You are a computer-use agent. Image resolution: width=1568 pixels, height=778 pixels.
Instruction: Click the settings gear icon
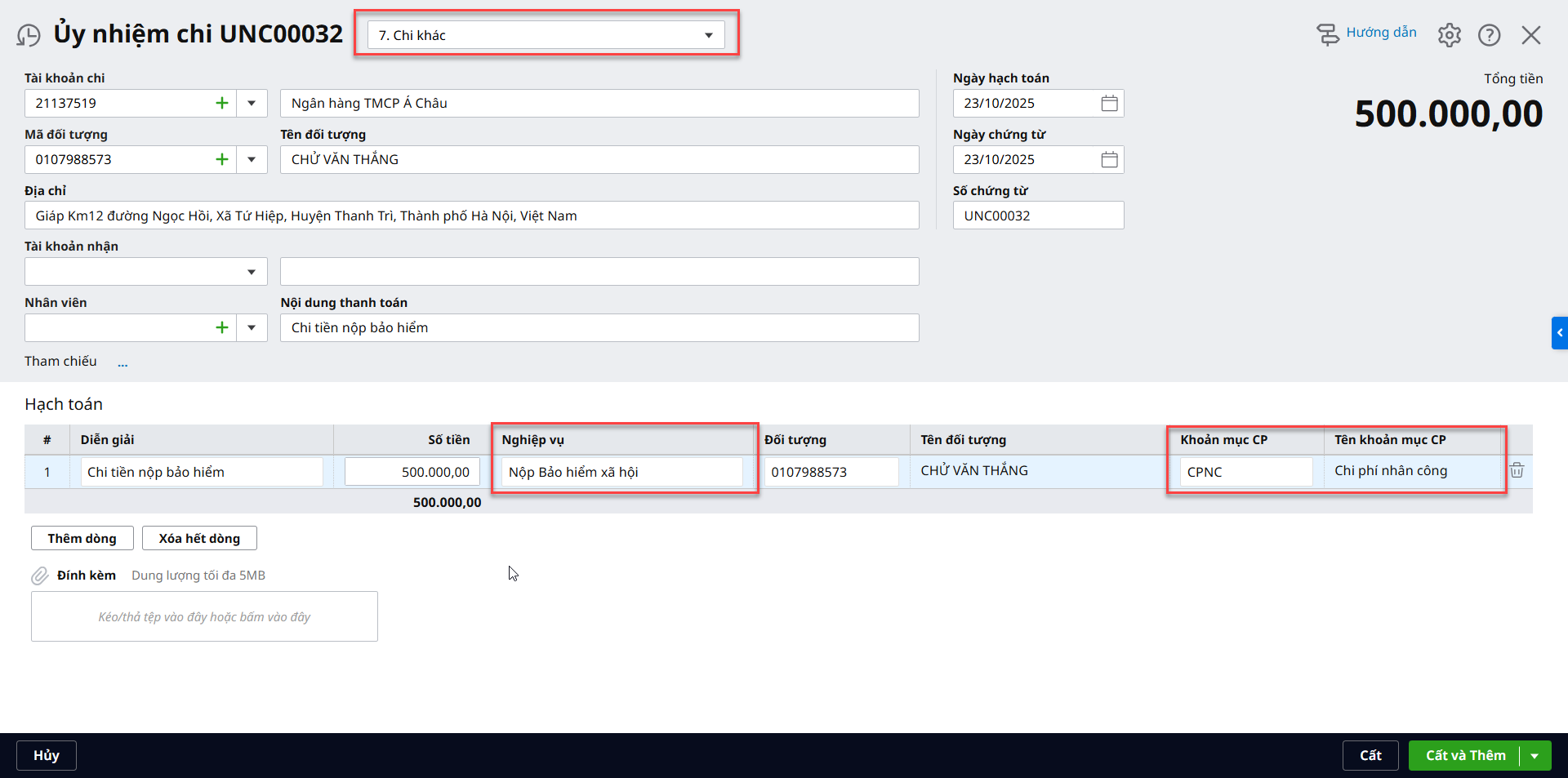[1449, 35]
